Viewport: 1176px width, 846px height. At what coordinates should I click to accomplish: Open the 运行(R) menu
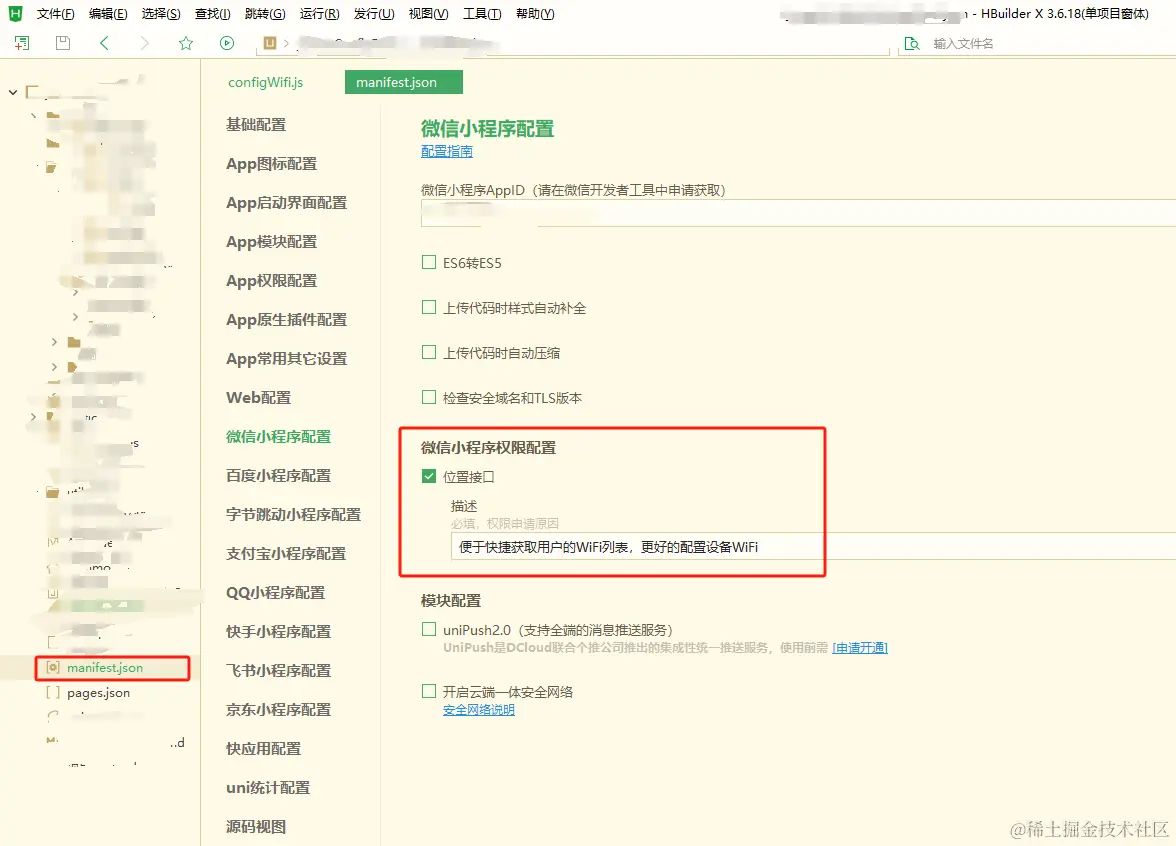320,14
